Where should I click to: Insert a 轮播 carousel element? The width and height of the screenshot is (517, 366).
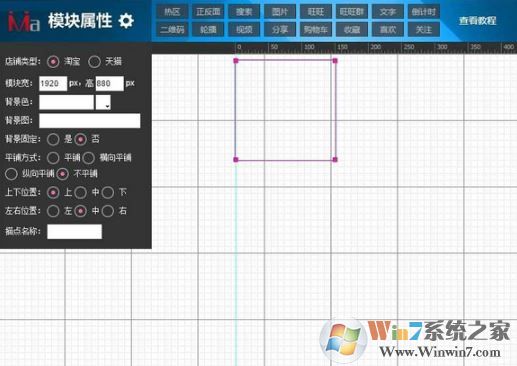pos(208,30)
